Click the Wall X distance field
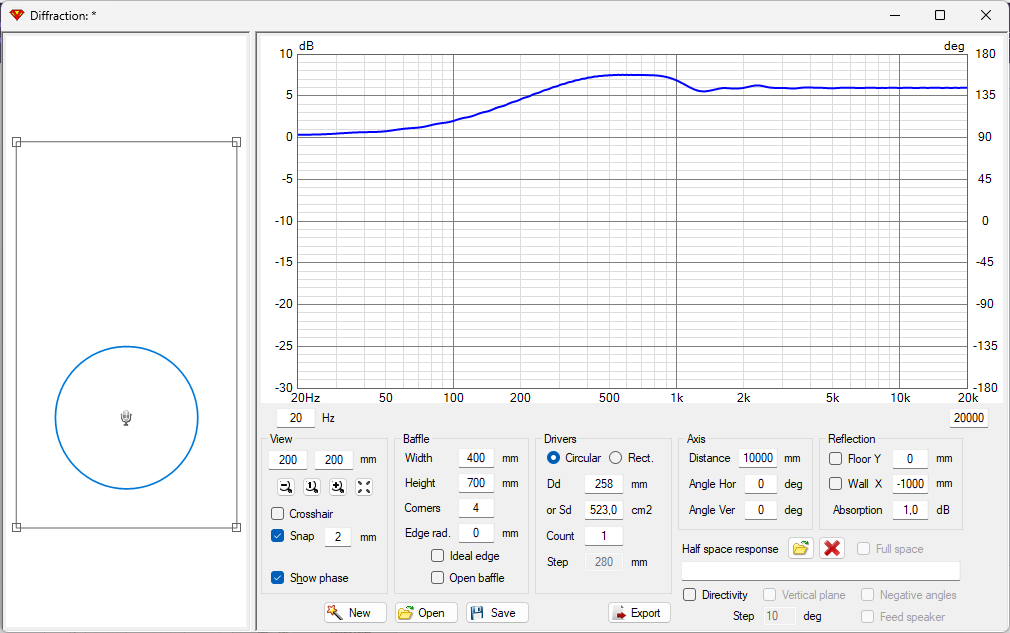Screen dimensions: 1010x633 [910, 484]
